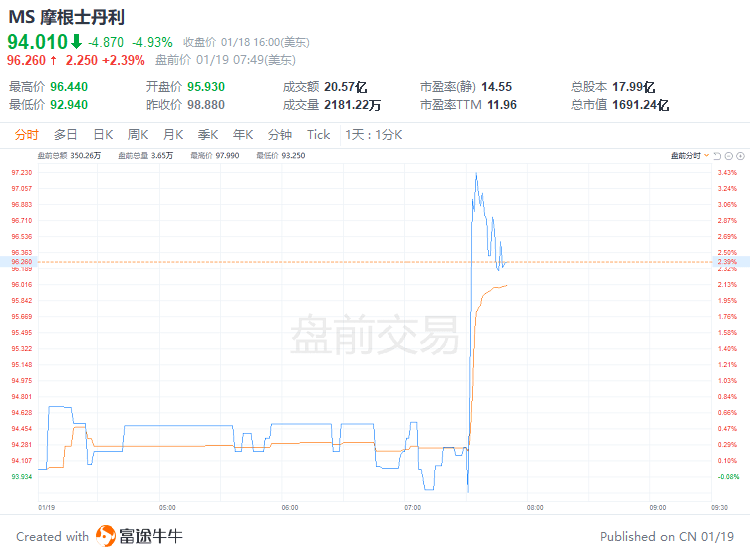Click the 05:00 time axis label
Viewport: 750px width, 557px height.
167,507
